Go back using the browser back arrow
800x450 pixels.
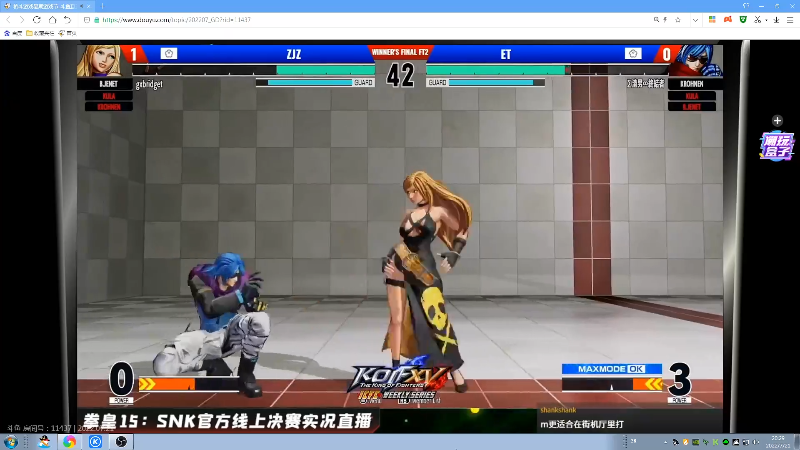pos(9,20)
